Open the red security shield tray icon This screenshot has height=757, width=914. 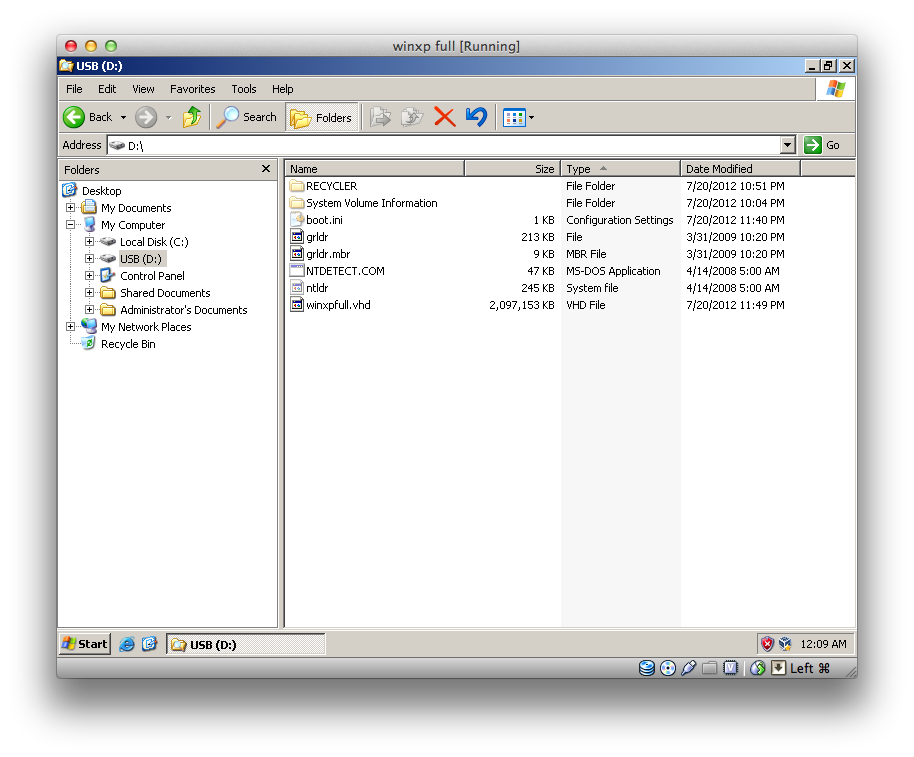[767, 644]
